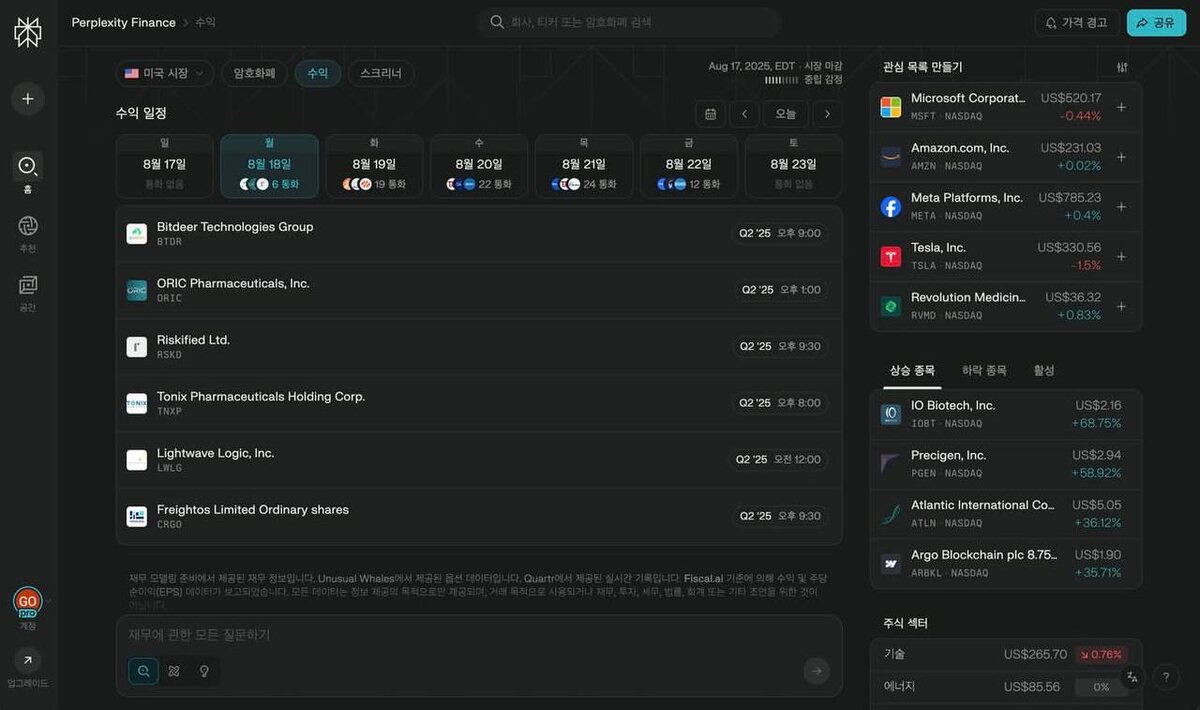Submit question with arrow button
Viewport: 1200px width, 710px height.
click(817, 671)
